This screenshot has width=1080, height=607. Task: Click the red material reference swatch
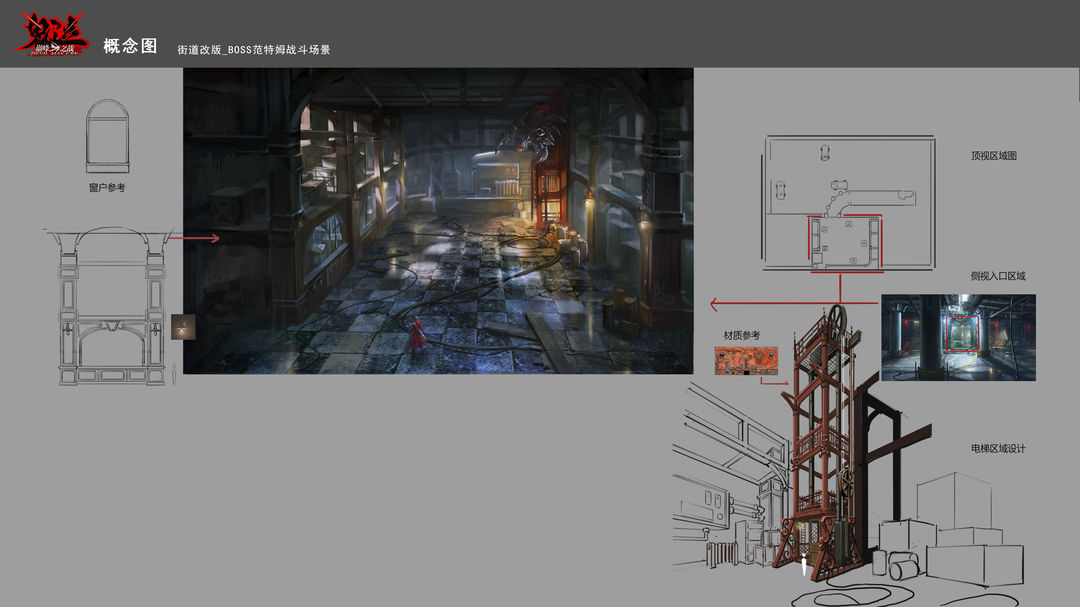(746, 361)
